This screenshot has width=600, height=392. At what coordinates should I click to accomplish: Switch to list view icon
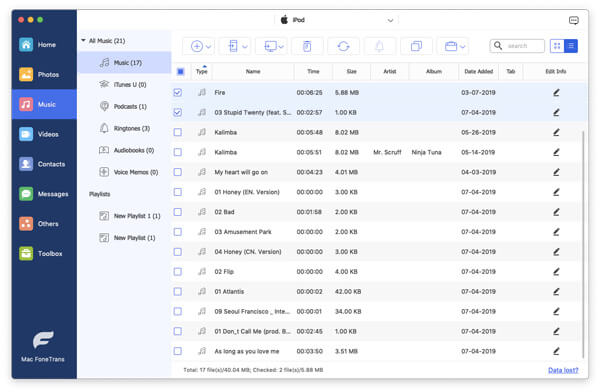[571, 46]
